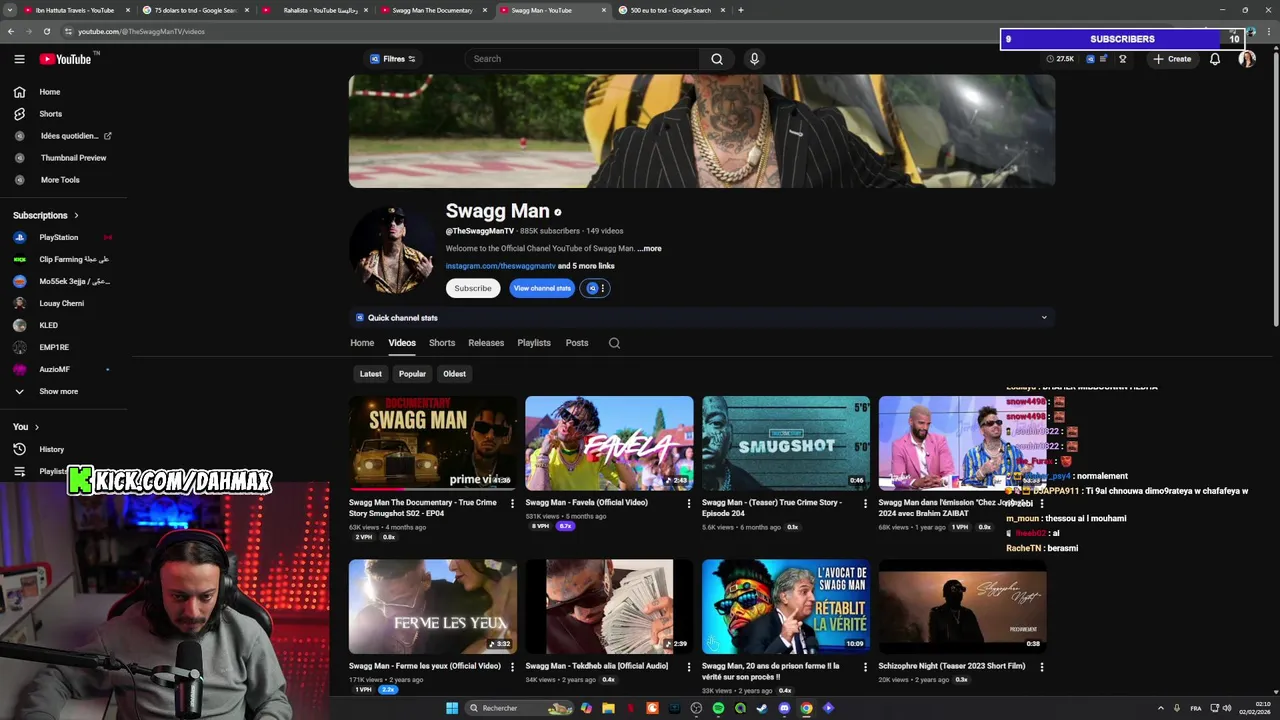The width and height of the screenshot is (1280, 720).
Task: Go back in browser
Action: [x=11, y=31]
